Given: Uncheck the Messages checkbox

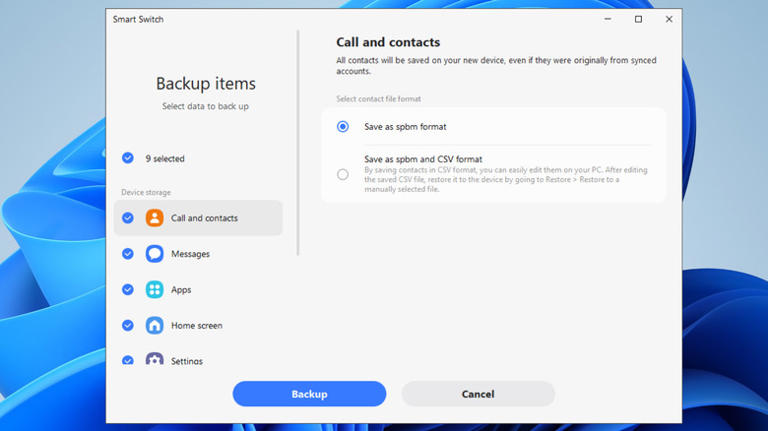Looking at the screenshot, I should (127, 254).
